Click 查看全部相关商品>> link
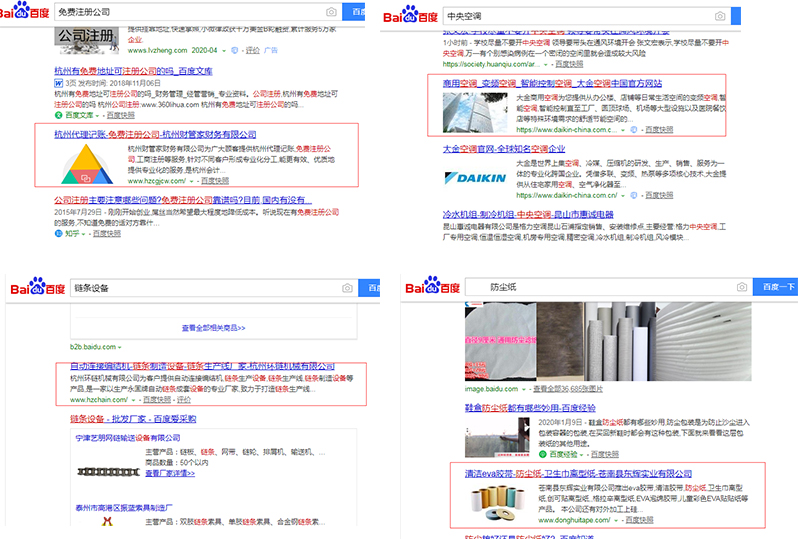 (x=213, y=328)
